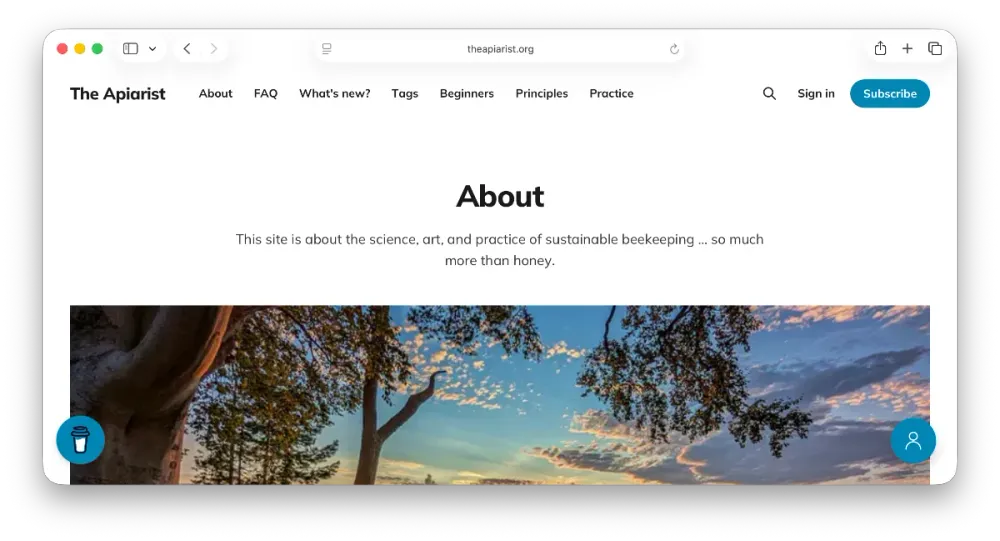The width and height of the screenshot is (1000, 541).
Task: Click the Safari share icon
Action: coord(880,48)
